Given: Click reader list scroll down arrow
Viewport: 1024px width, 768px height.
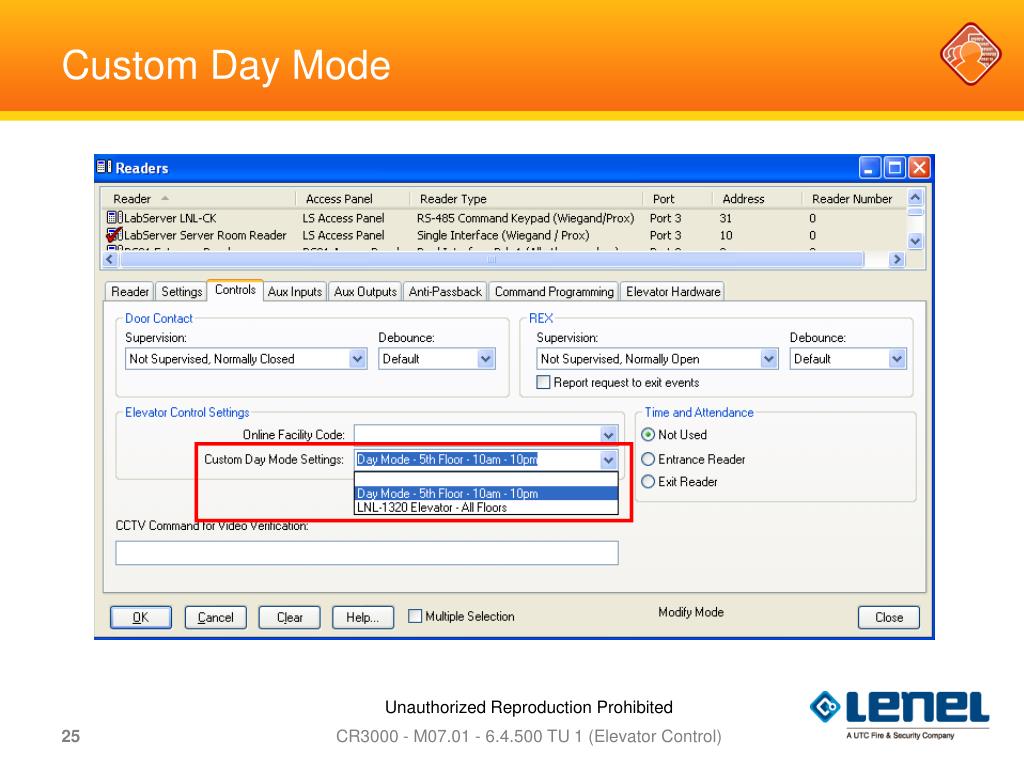Looking at the screenshot, I should click(916, 241).
